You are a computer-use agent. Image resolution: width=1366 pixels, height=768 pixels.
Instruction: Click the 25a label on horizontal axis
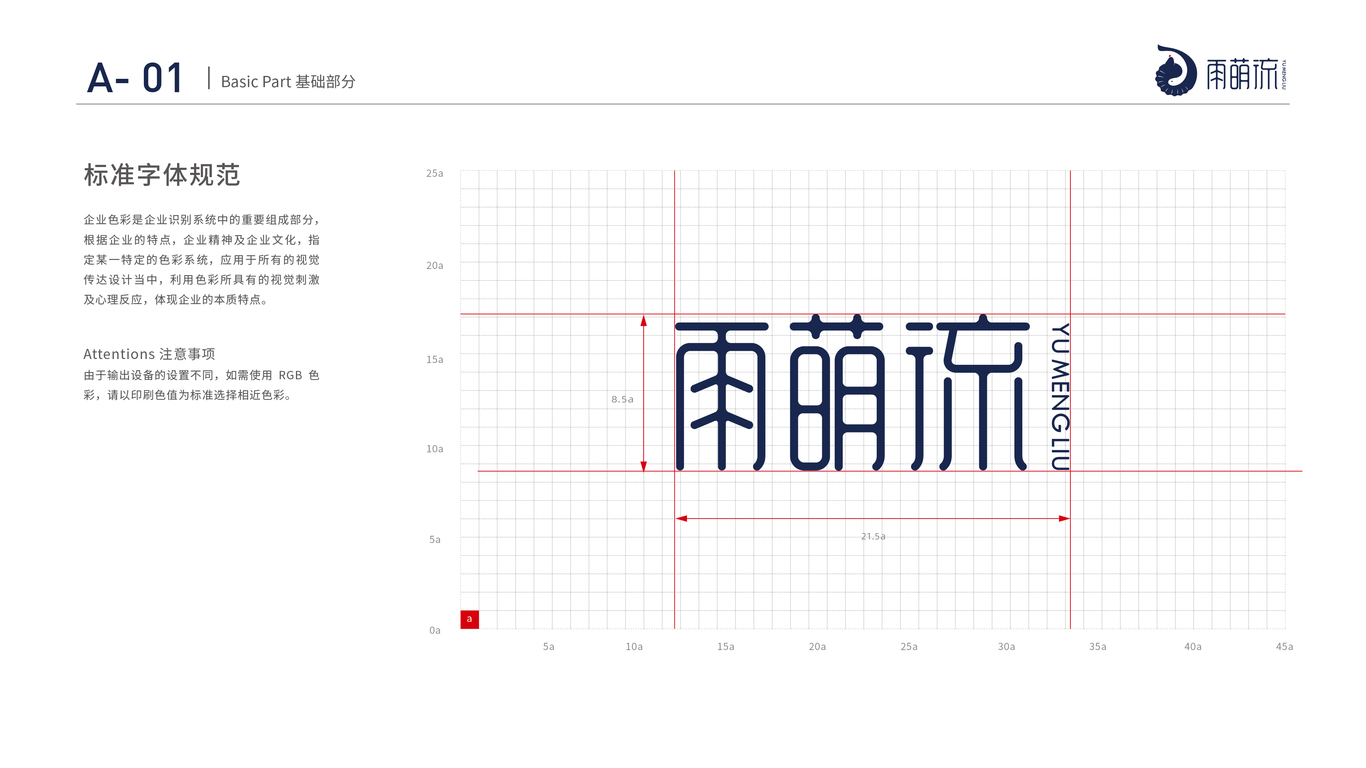tap(908, 646)
